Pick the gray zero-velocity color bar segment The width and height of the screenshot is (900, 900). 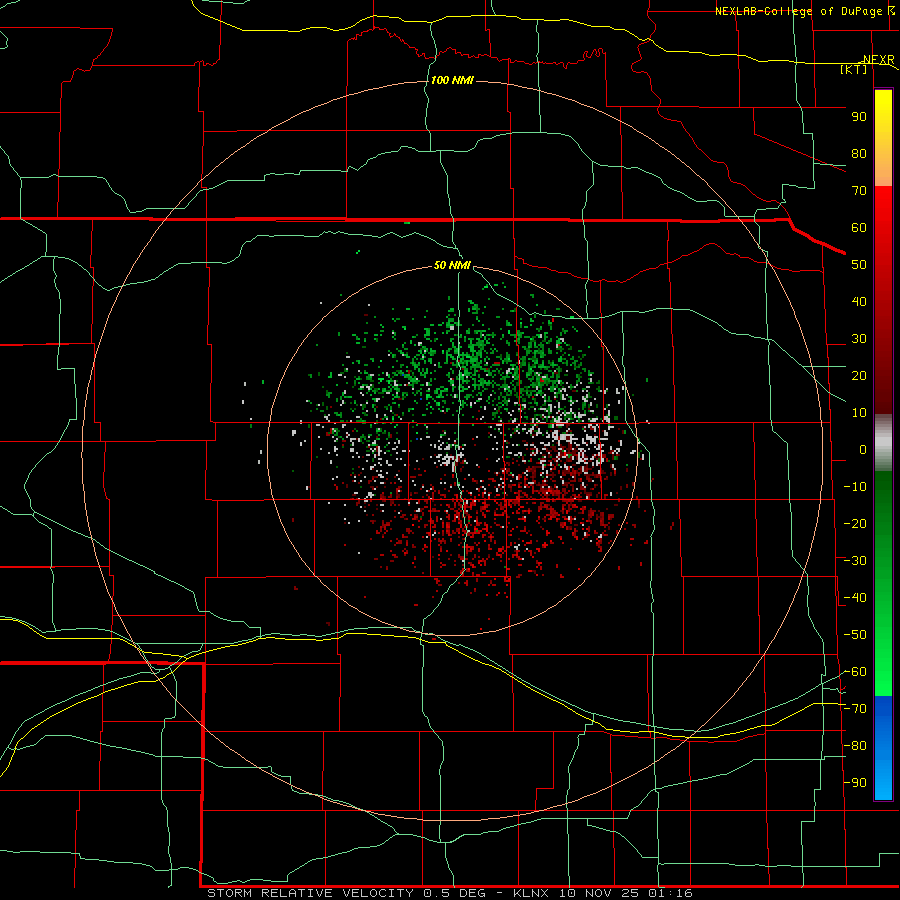(x=883, y=442)
